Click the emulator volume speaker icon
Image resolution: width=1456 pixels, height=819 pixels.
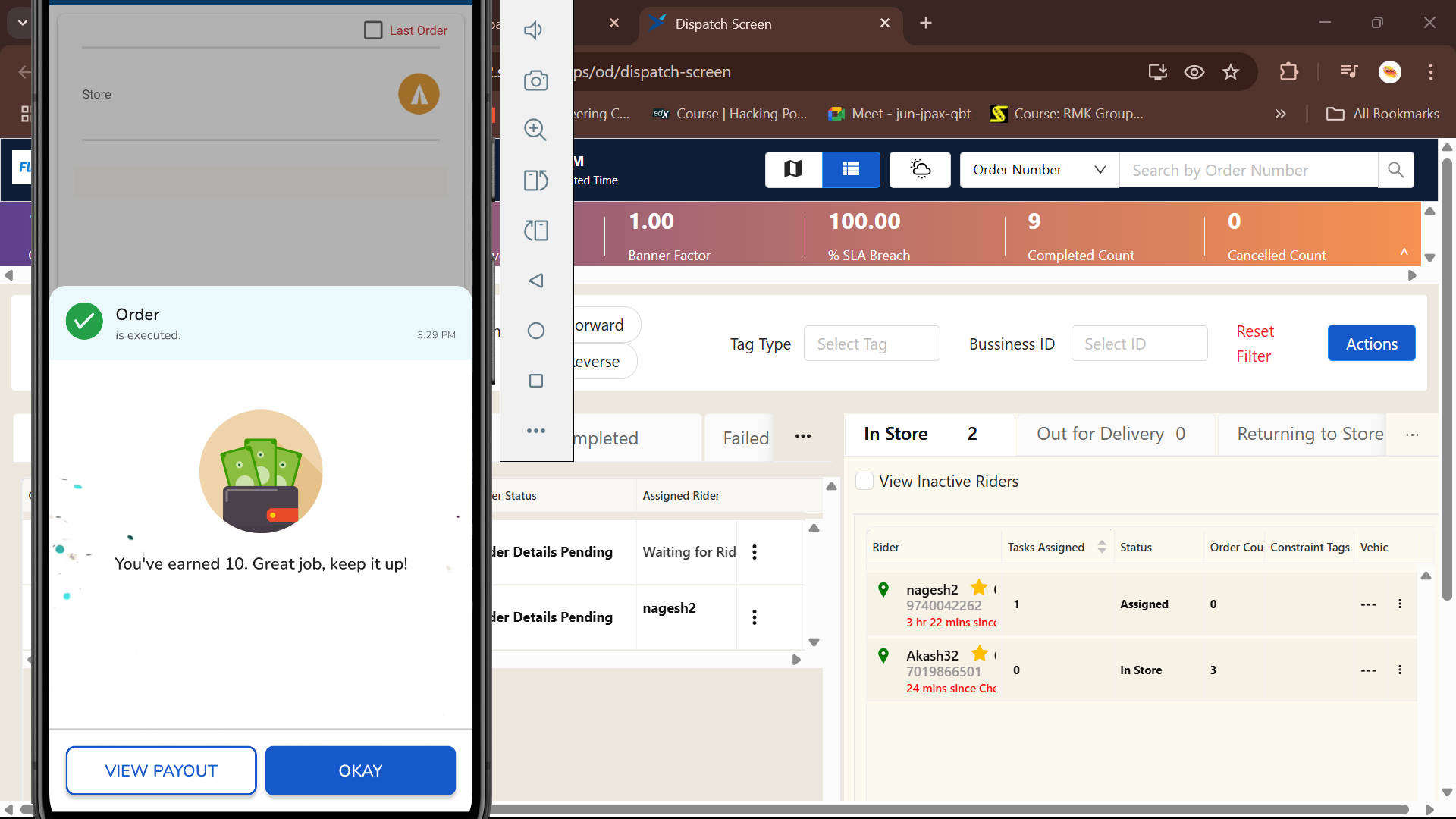tap(534, 30)
